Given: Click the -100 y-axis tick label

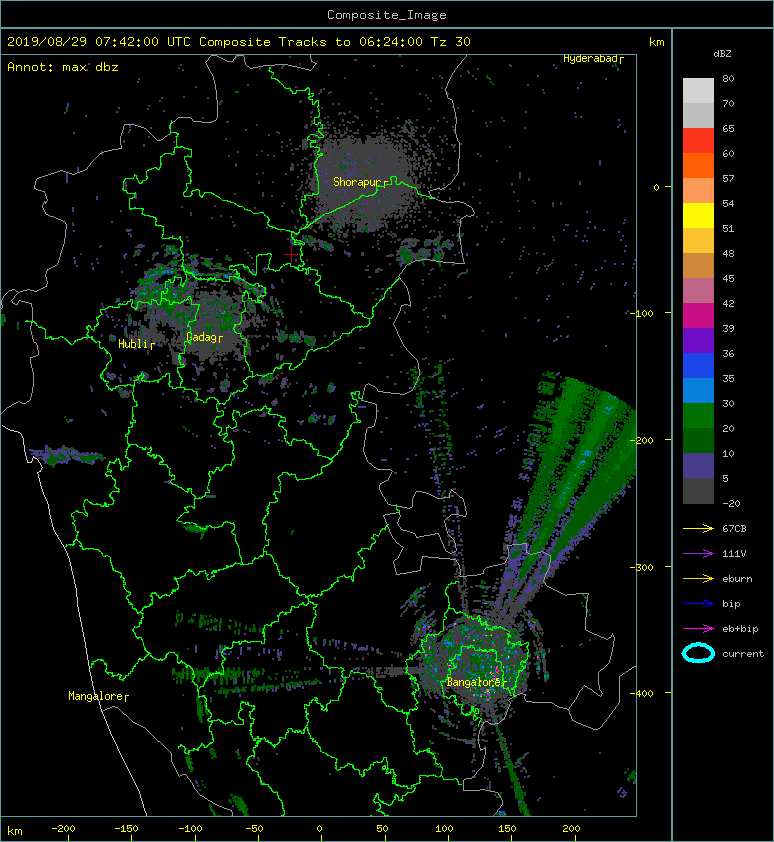Looking at the screenshot, I should tap(641, 313).
